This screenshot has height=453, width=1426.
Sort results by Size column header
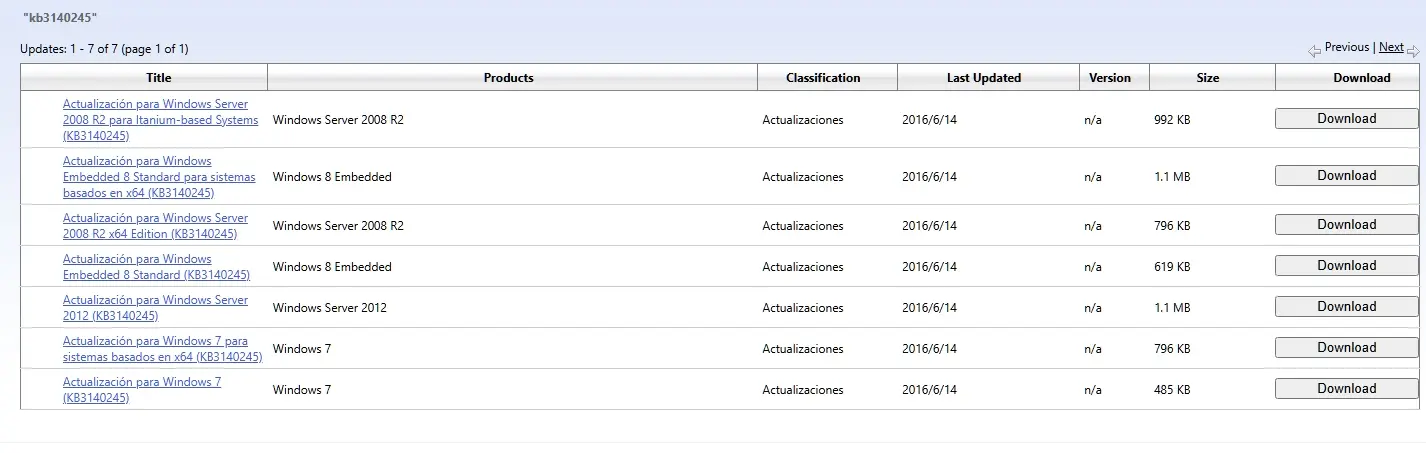1208,78
